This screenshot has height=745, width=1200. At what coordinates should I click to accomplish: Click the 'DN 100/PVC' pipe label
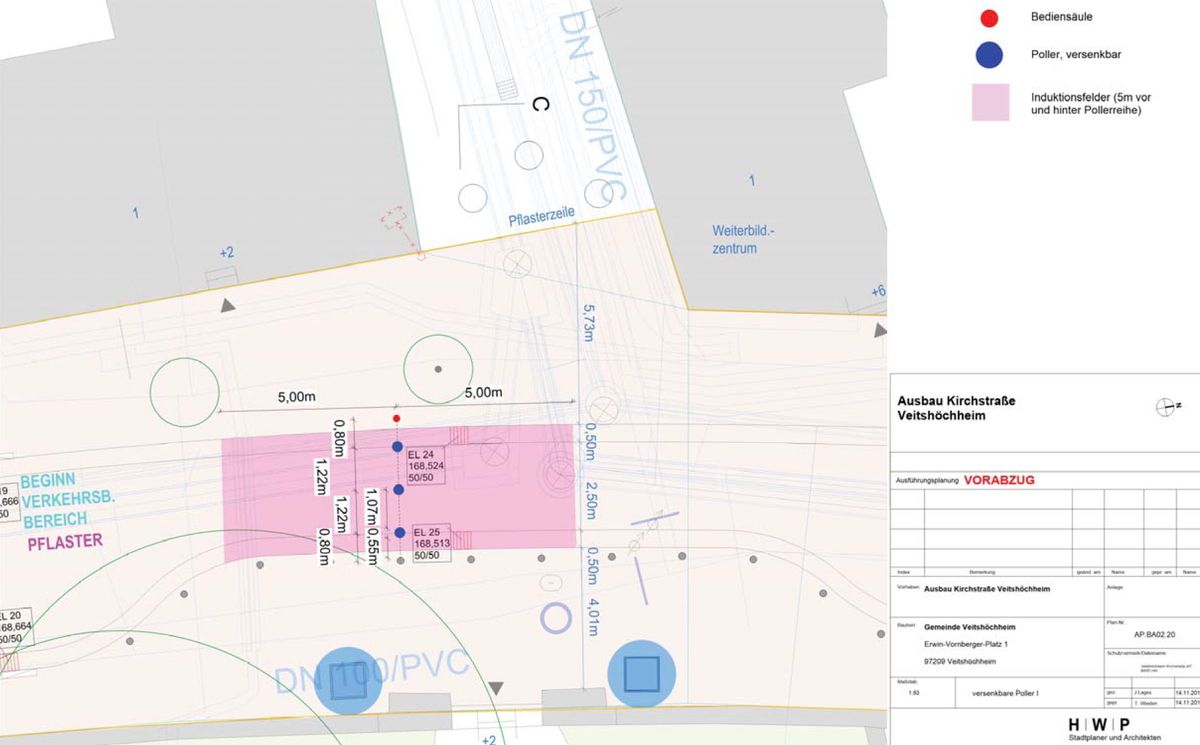[x=372, y=675]
